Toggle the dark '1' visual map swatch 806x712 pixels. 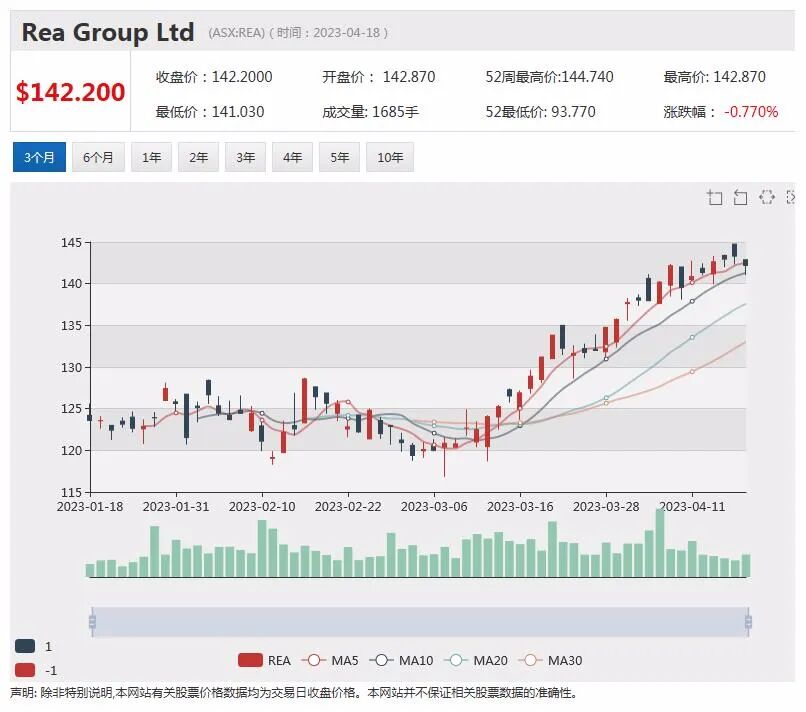(25, 646)
